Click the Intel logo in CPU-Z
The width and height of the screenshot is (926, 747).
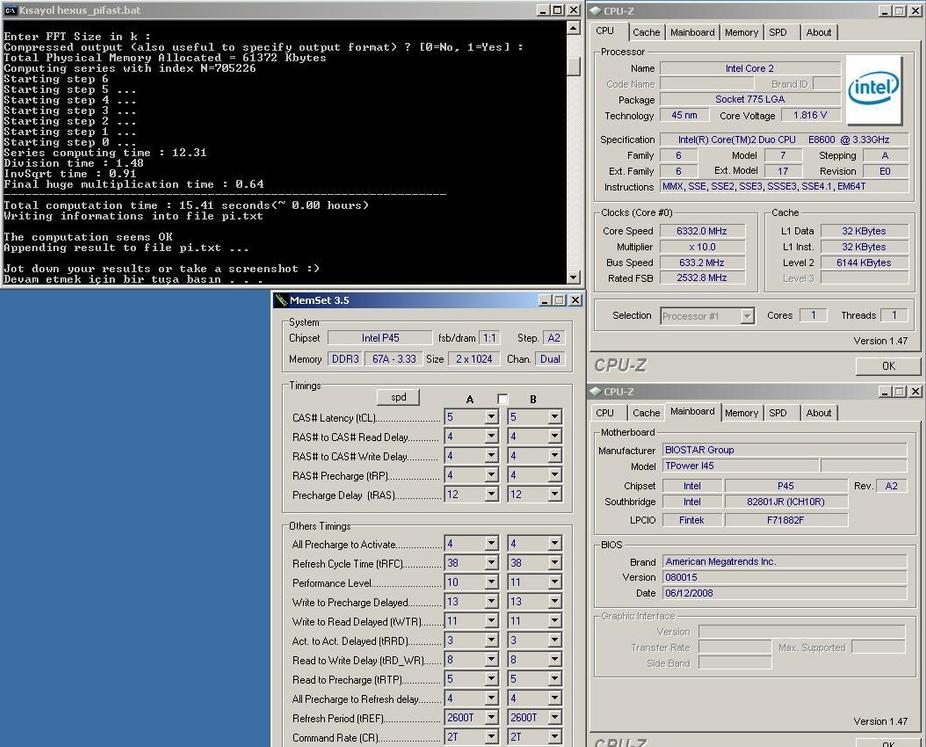[x=874, y=90]
